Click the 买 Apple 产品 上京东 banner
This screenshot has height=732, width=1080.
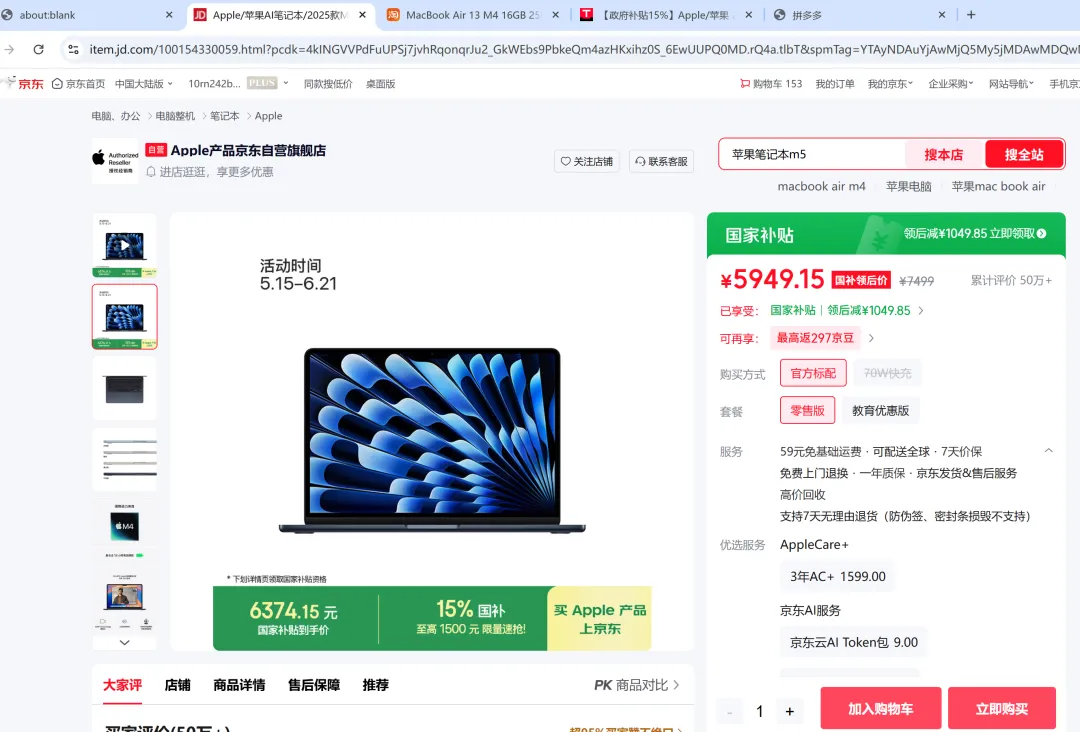tap(600, 618)
